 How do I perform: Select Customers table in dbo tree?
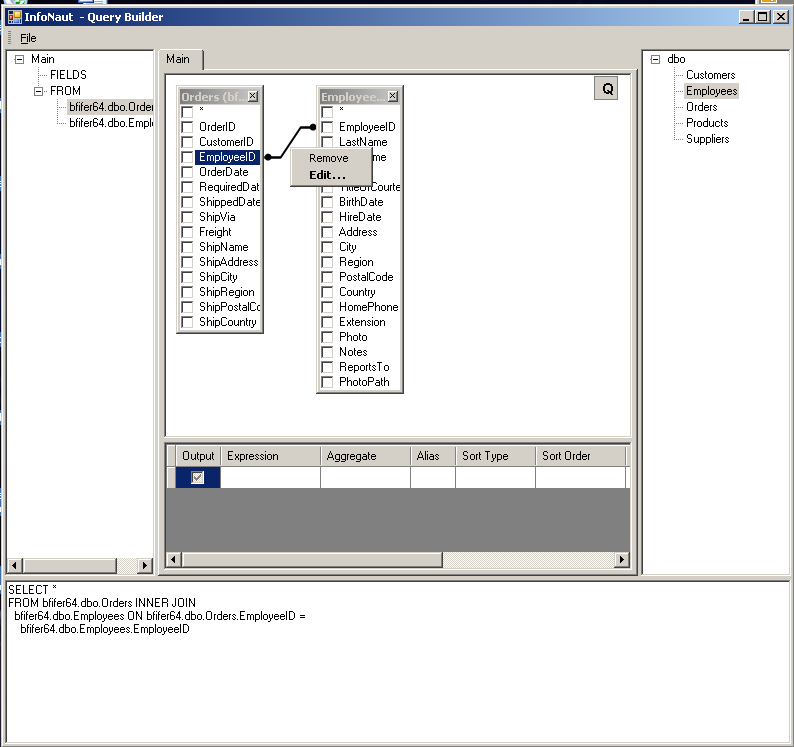pyautogui.click(x=710, y=75)
